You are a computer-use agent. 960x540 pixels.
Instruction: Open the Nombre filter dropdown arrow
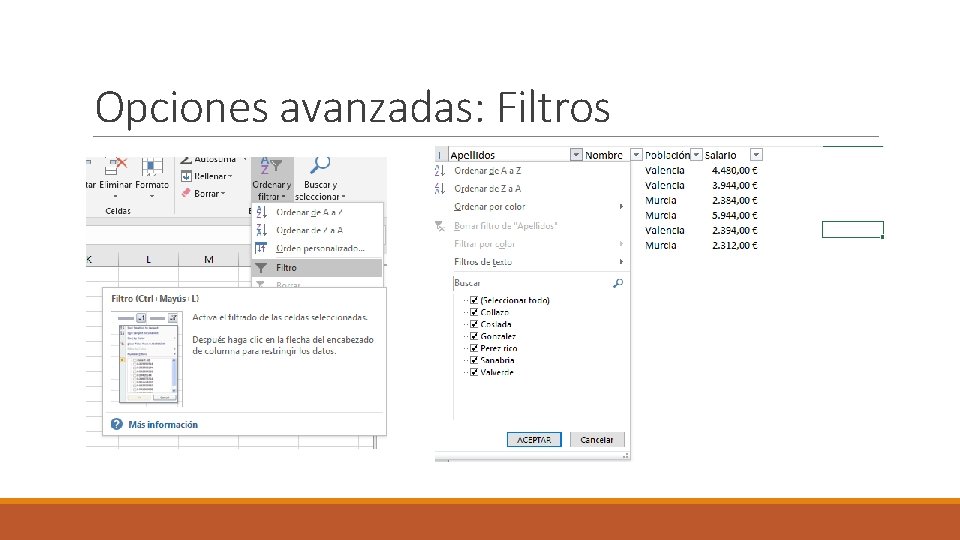[x=636, y=155]
